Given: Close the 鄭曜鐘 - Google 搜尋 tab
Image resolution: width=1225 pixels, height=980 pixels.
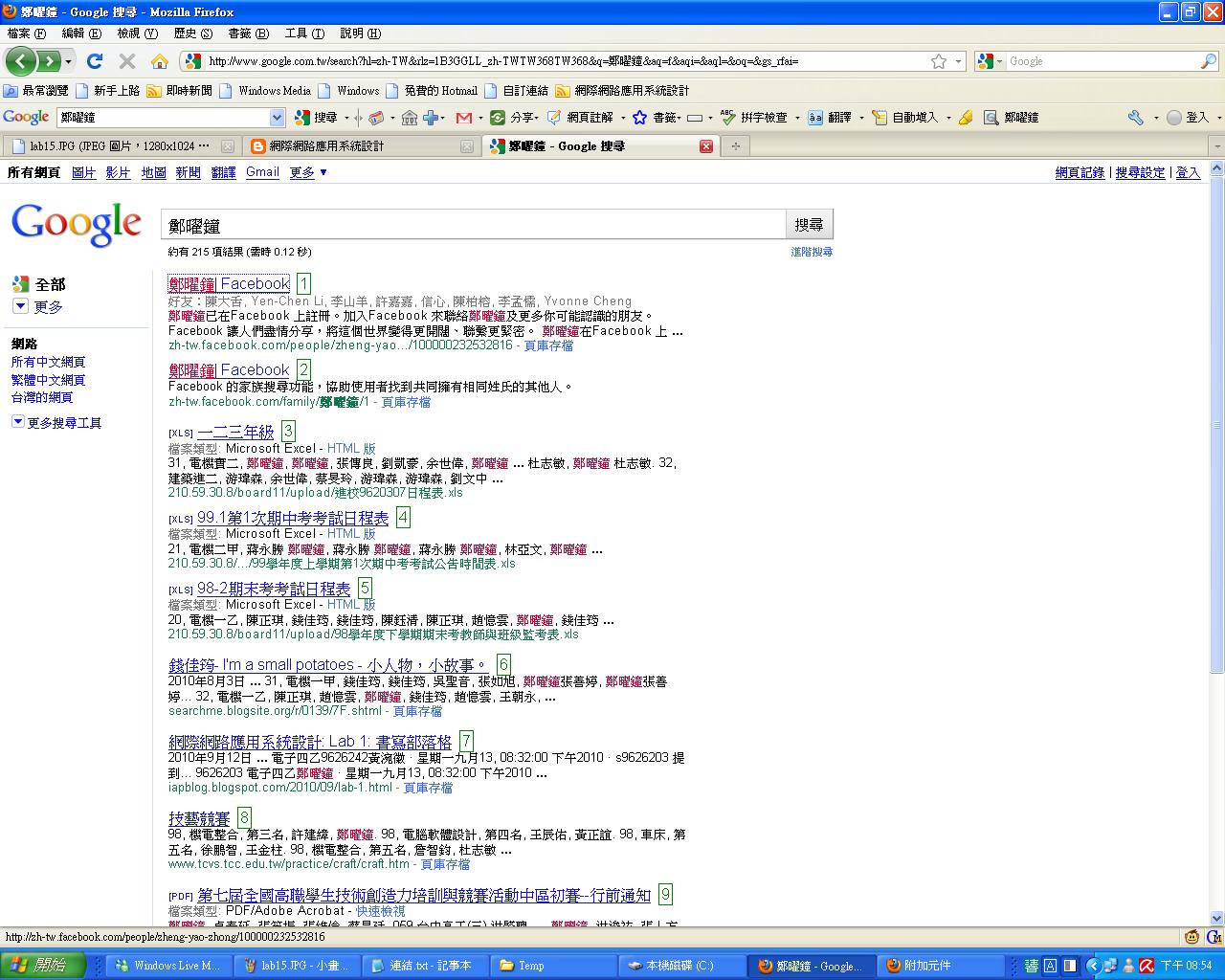Looking at the screenshot, I should (706, 146).
